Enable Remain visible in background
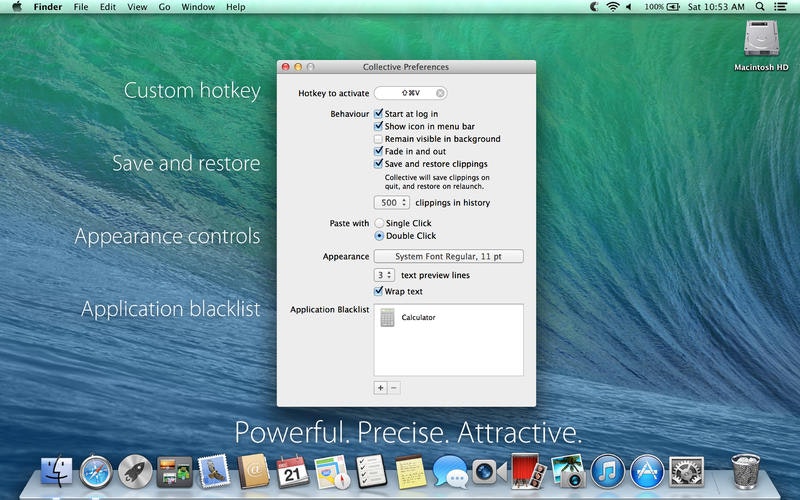The image size is (800, 500). [379, 139]
